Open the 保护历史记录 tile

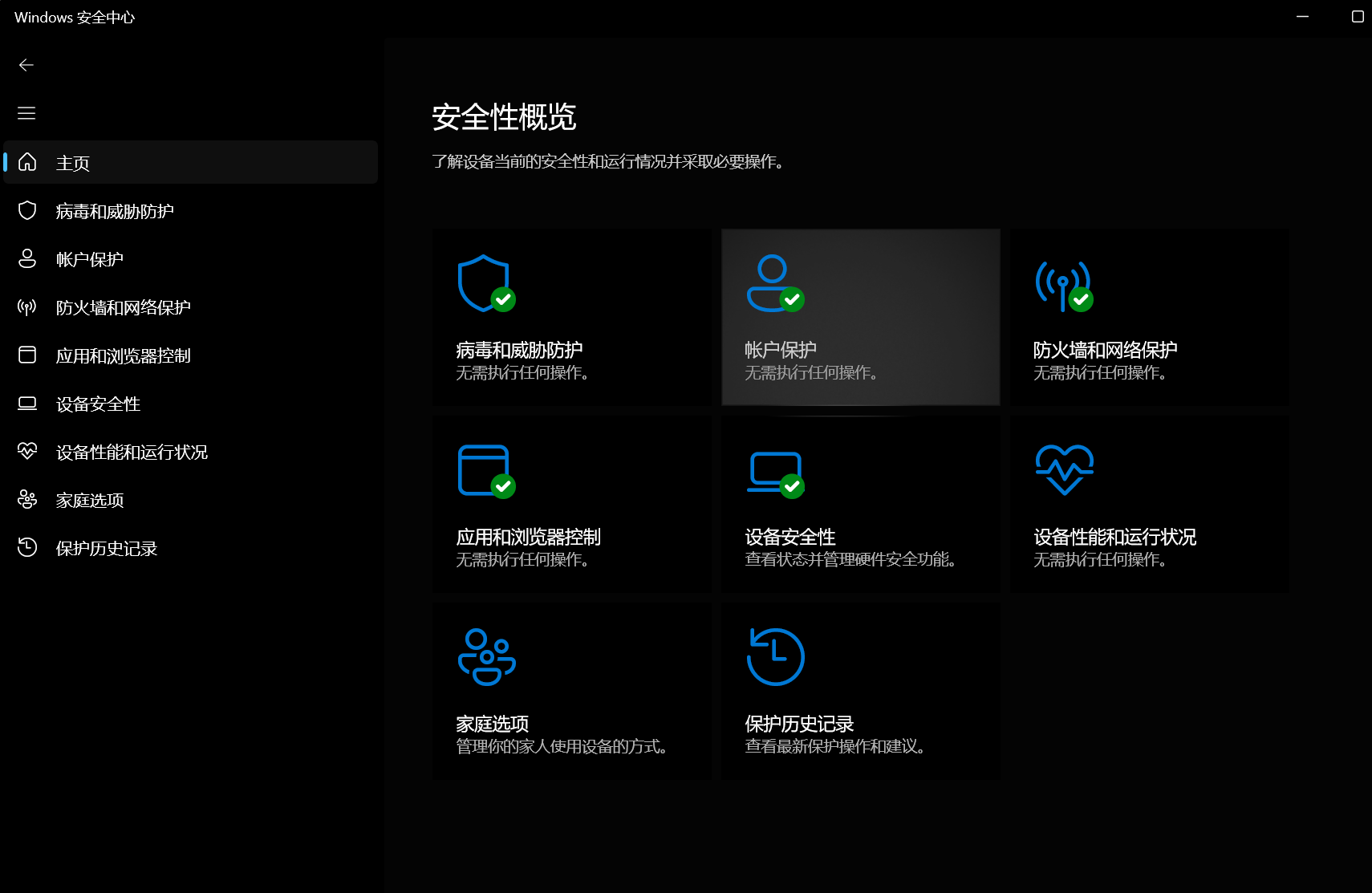coord(859,690)
